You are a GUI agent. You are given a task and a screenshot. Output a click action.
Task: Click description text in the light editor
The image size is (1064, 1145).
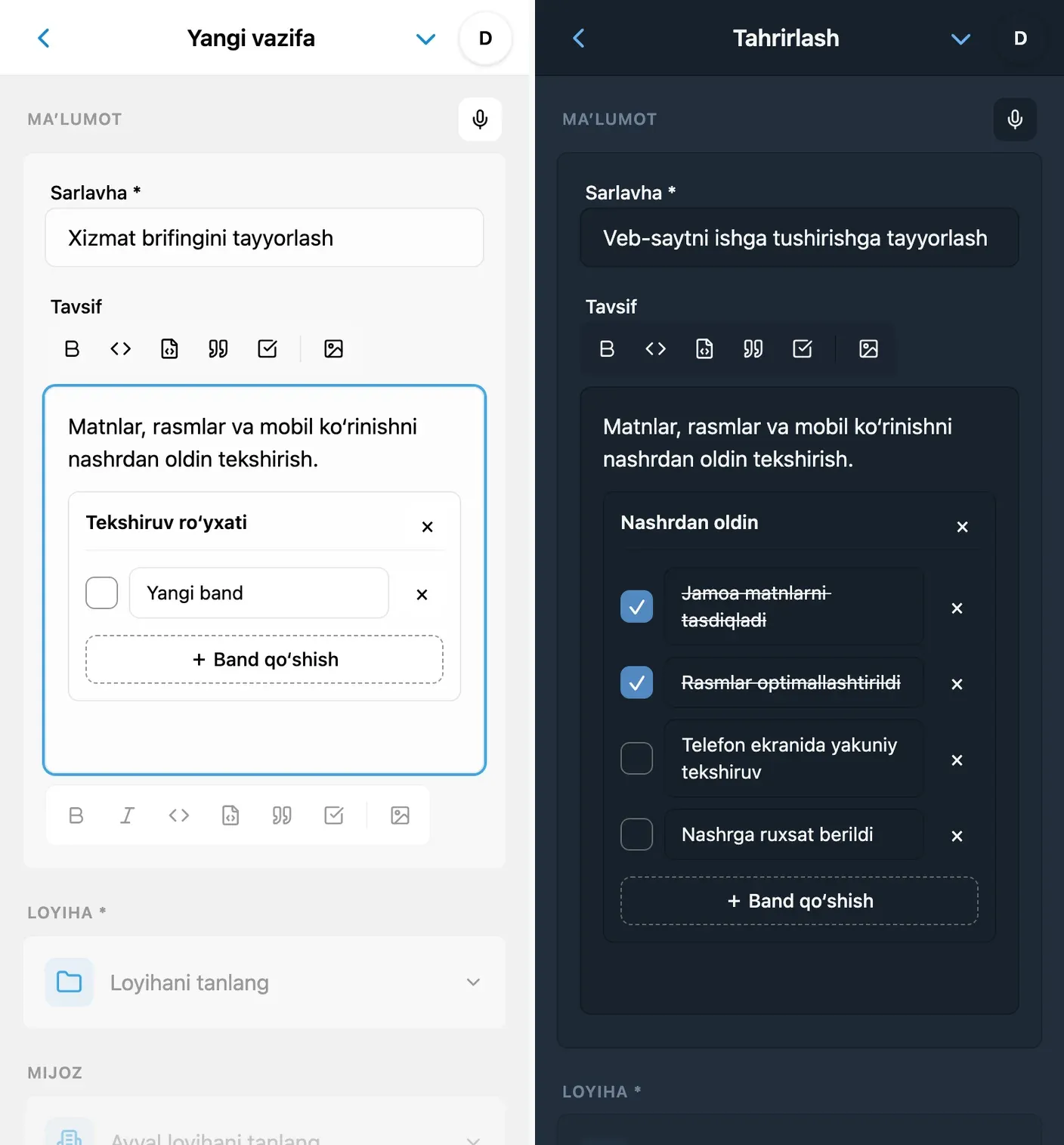pyautogui.click(x=243, y=443)
